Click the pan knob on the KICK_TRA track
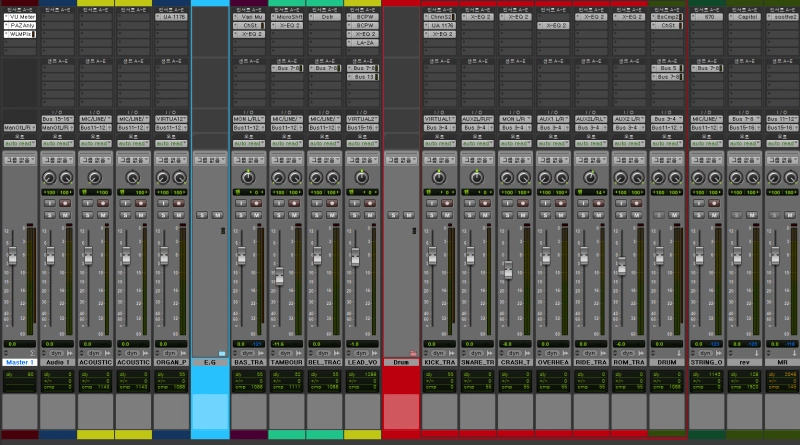The height and width of the screenshot is (445, 800). [437, 177]
